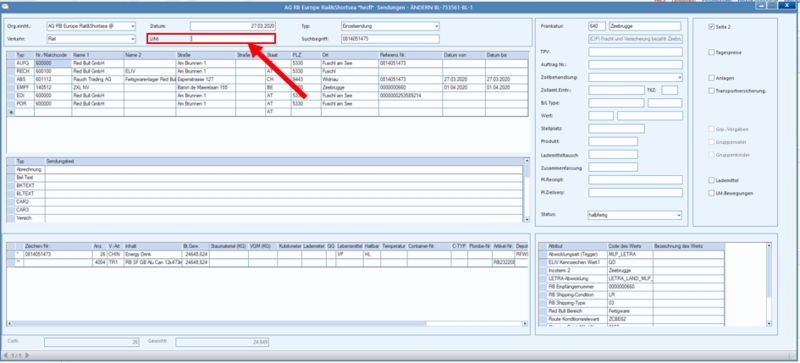Select the ABS row with Rauch Trading AG

(x=267, y=79)
